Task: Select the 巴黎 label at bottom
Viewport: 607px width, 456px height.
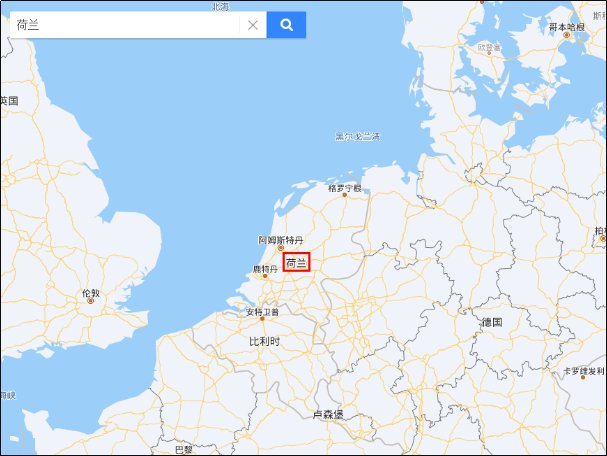Action: tap(183, 450)
